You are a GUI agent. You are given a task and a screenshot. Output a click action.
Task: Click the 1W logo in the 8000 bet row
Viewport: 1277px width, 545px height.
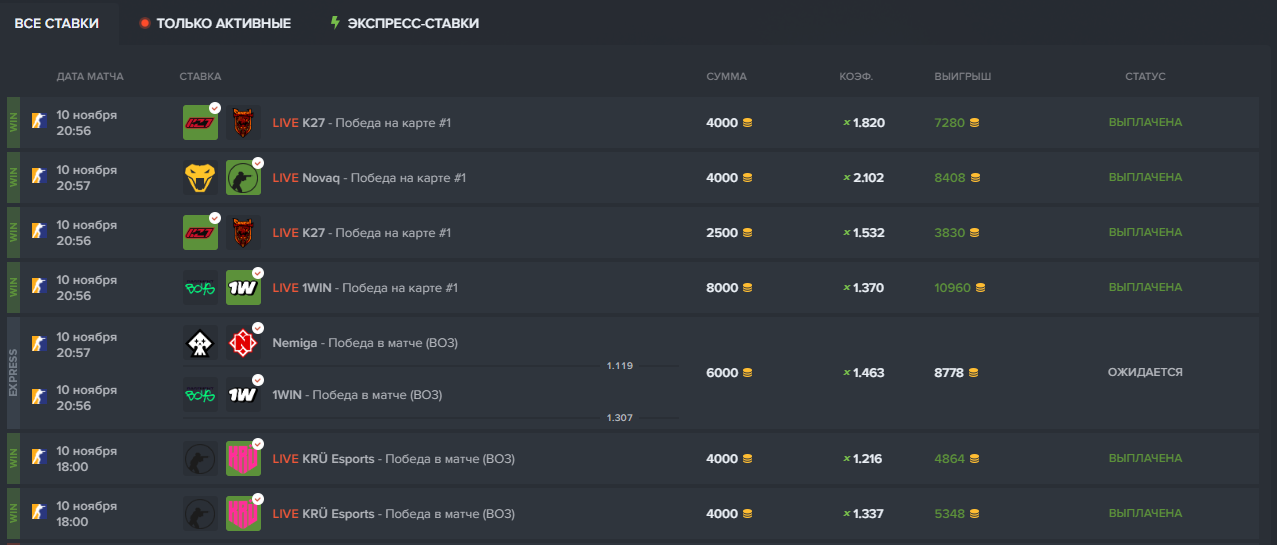[x=243, y=288]
